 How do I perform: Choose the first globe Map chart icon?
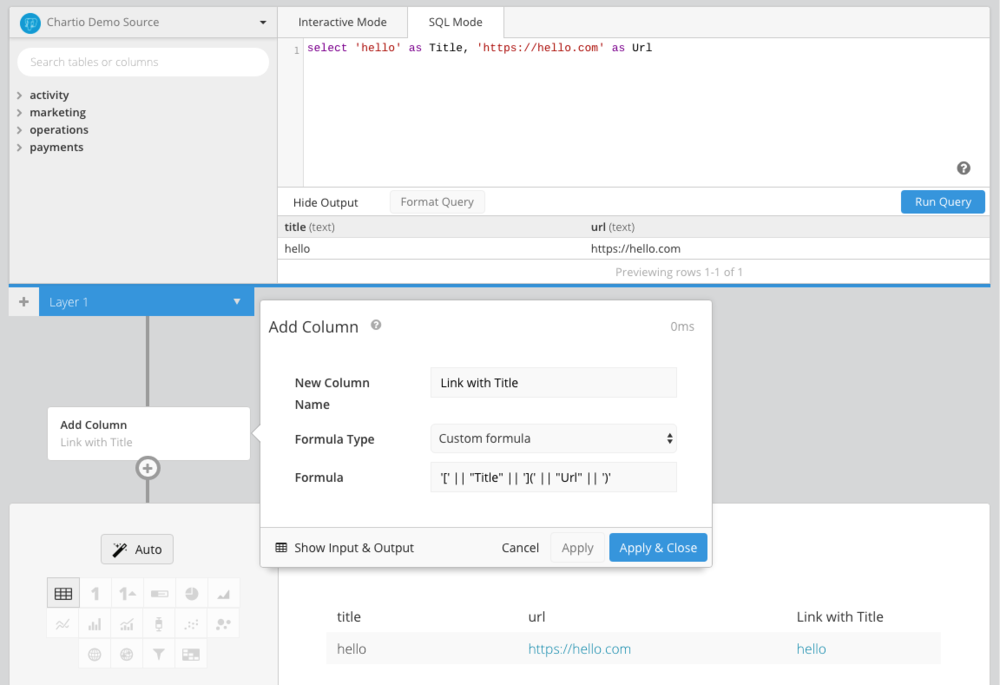94,654
